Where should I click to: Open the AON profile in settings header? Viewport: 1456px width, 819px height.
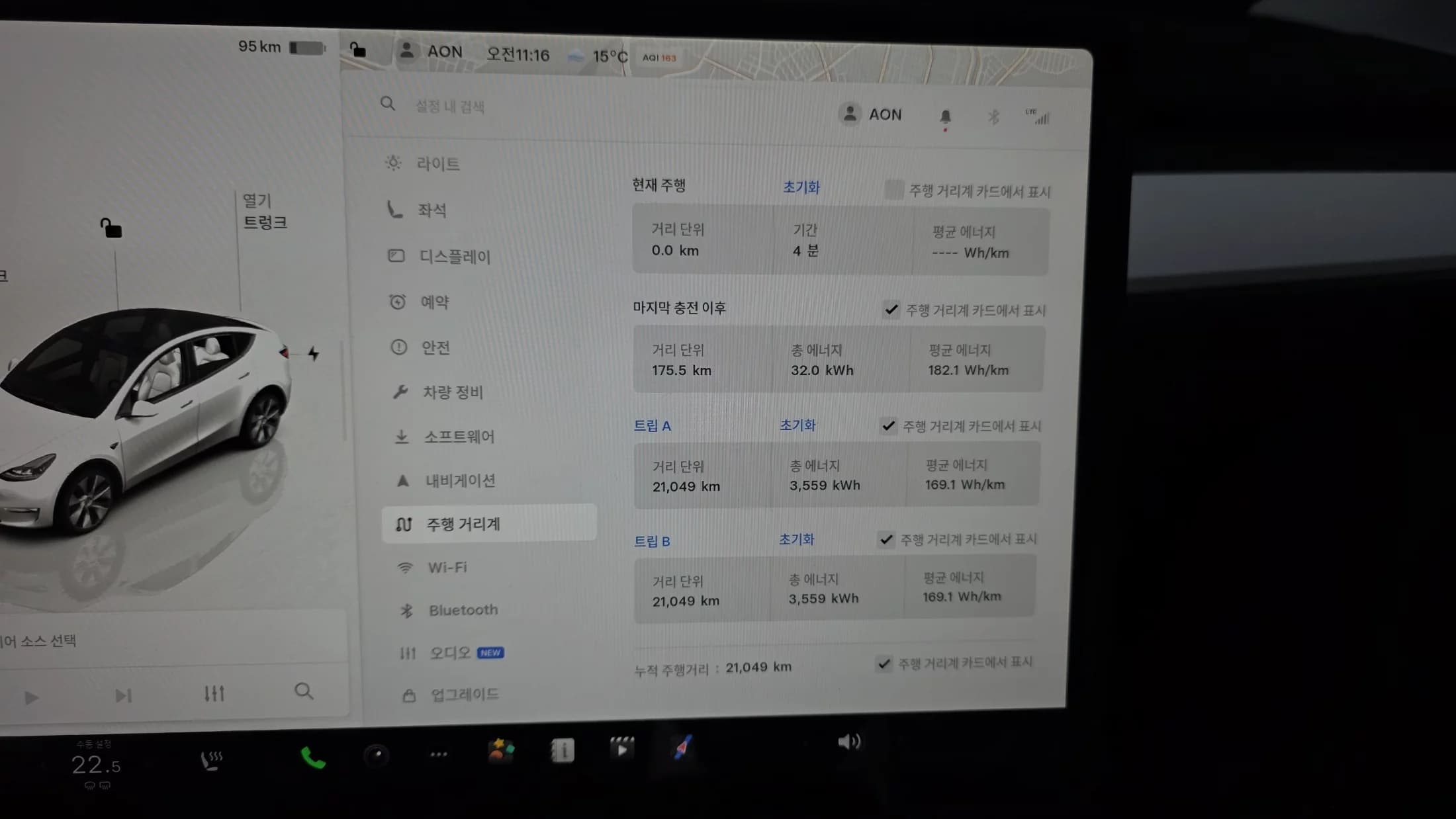[870, 114]
